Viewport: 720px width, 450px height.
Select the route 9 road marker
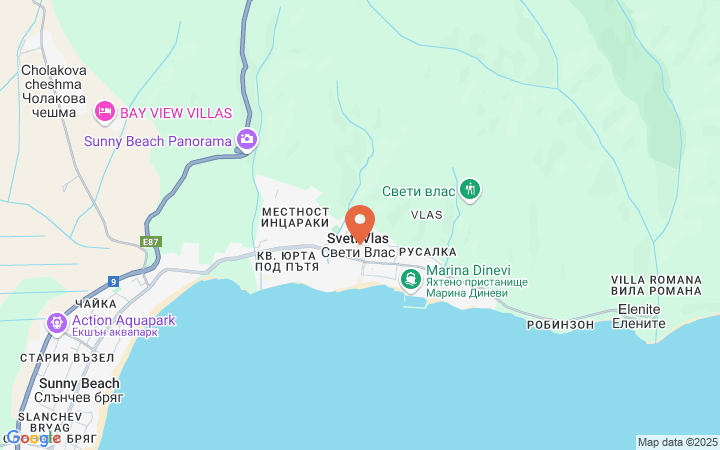(x=114, y=281)
